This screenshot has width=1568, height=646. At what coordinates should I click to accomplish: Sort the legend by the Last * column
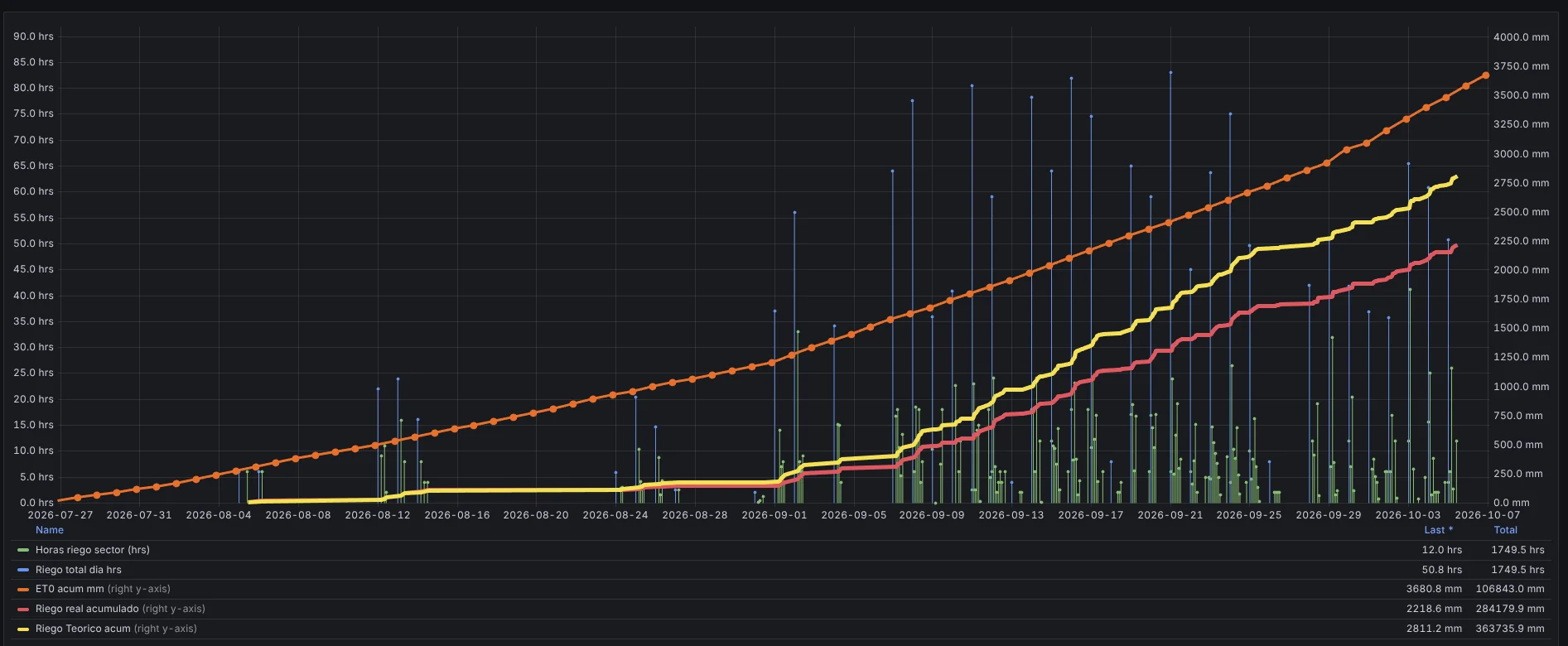(x=1439, y=530)
